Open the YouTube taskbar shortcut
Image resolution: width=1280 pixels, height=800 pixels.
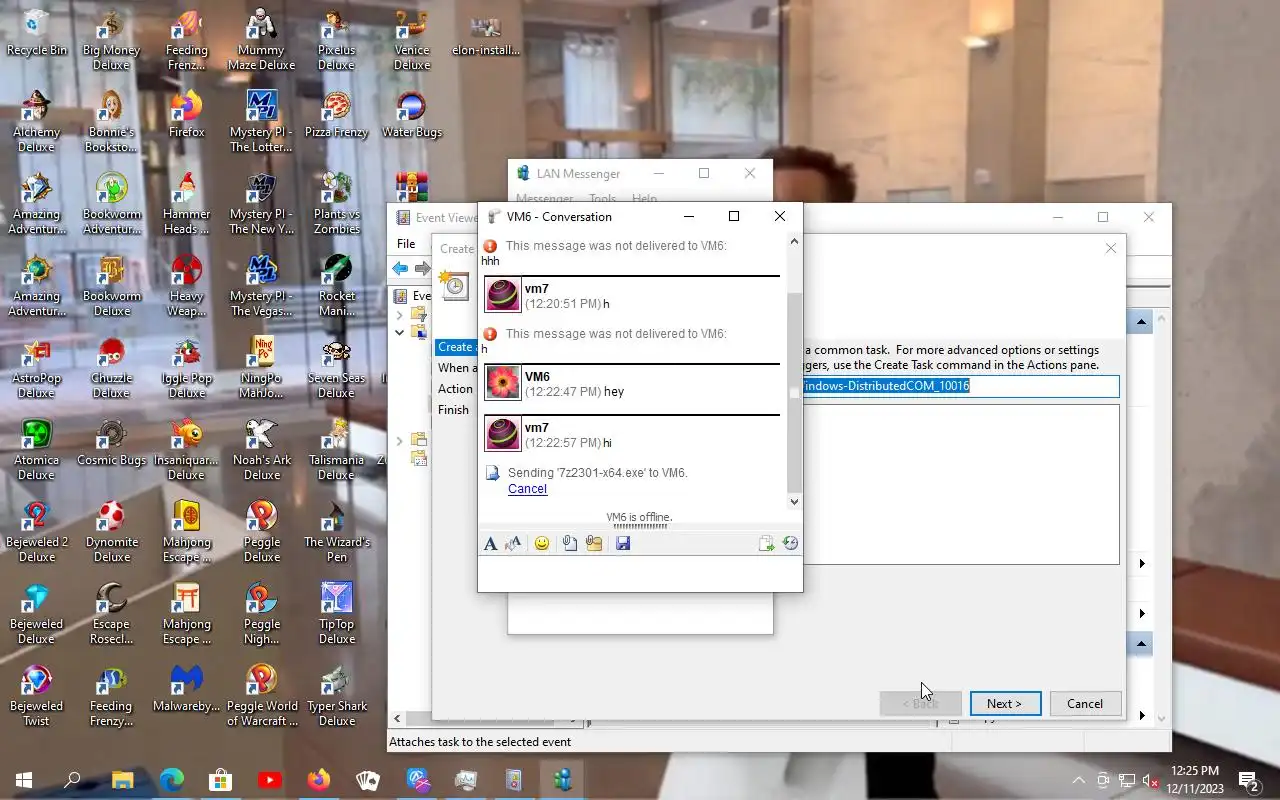[x=269, y=780]
